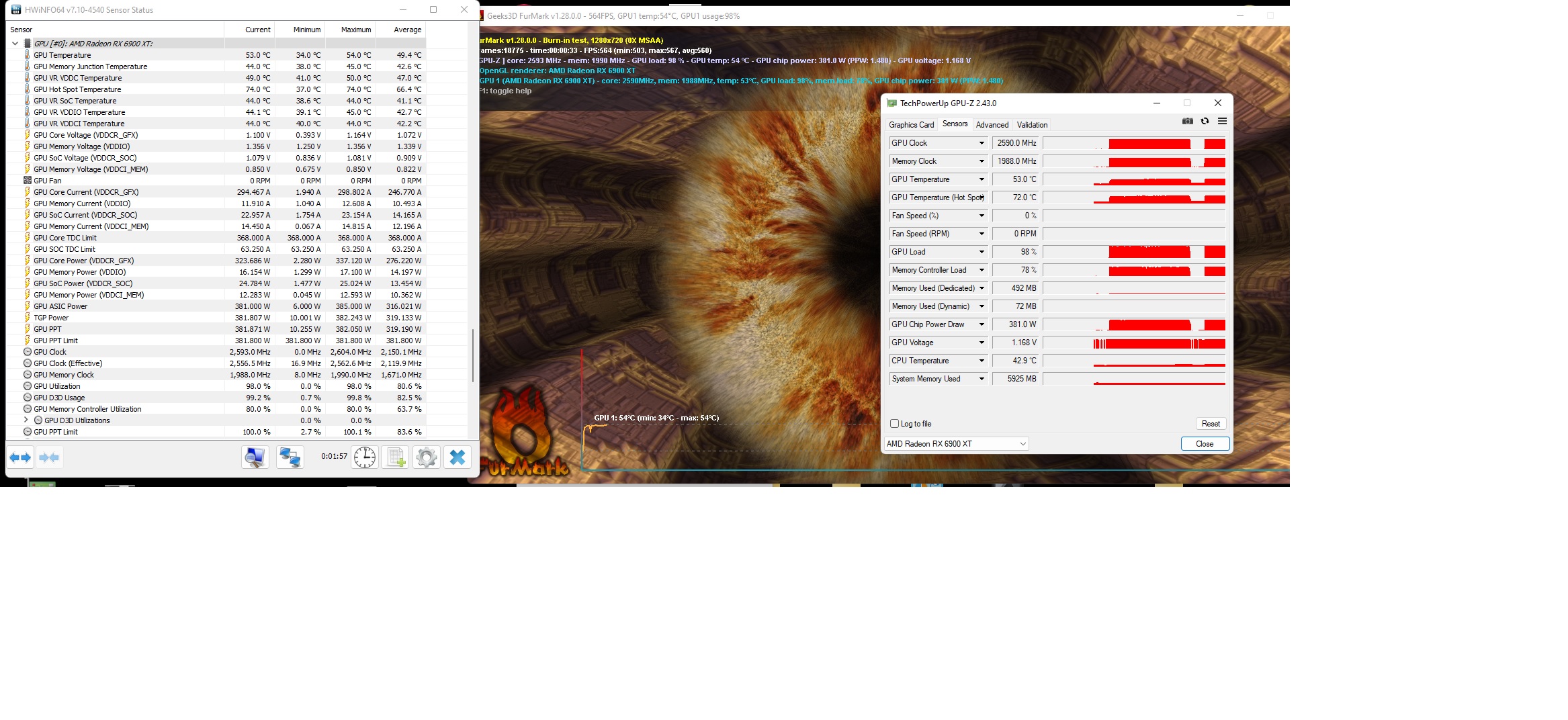Click clock icon beside GPU Clock (Effective)
The height and width of the screenshot is (720, 1568).
pyautogui.click(x=27, y=363)
